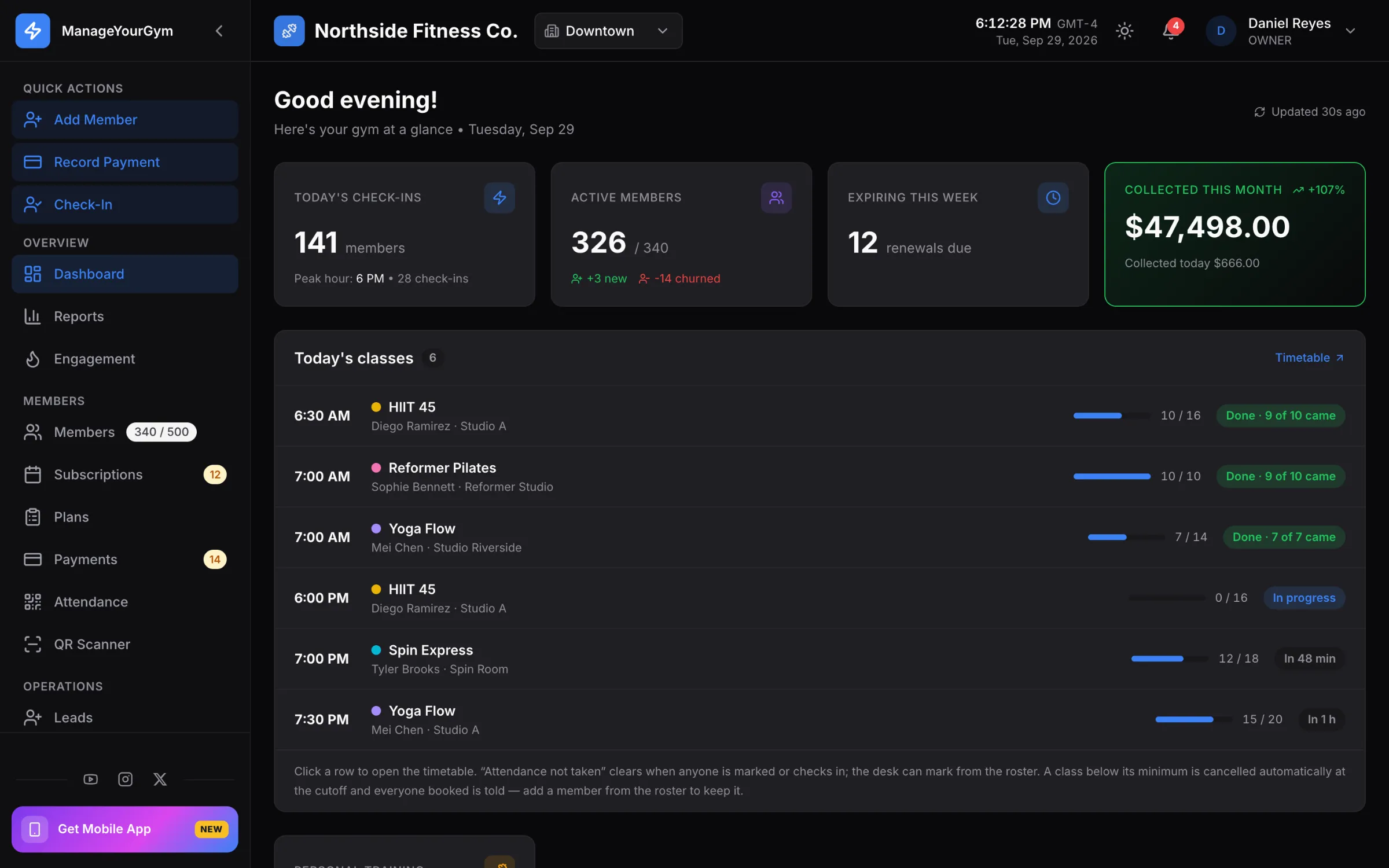Open the Timetable link
The image size is (1389, 868).
pyautogui.click(x=1309, y=358)
